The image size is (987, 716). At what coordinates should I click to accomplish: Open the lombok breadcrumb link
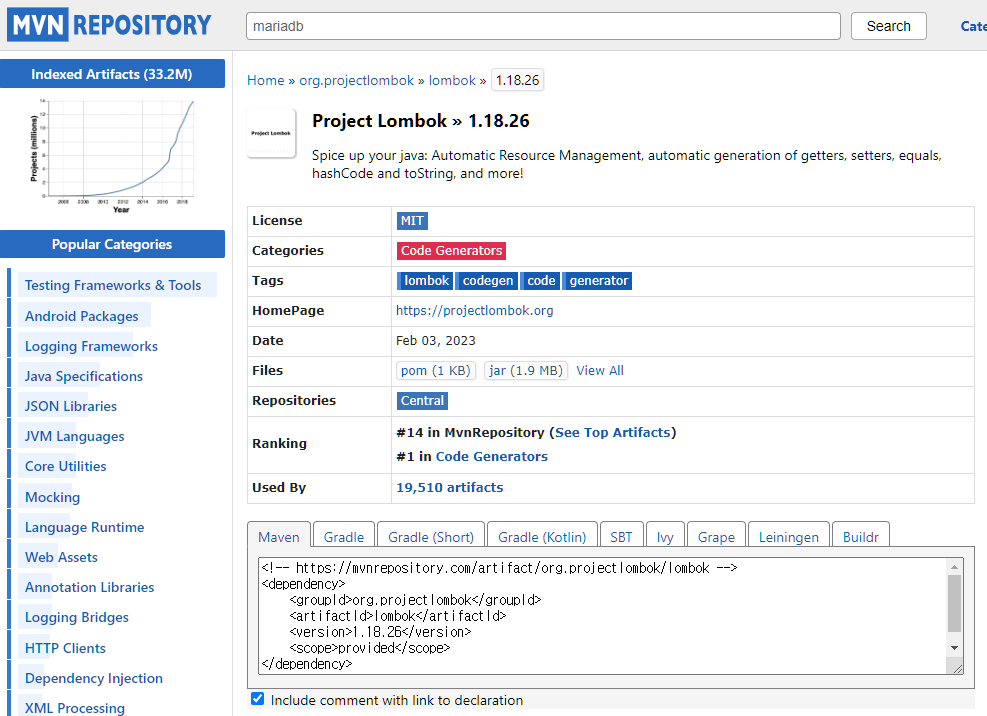coord(452,81)
